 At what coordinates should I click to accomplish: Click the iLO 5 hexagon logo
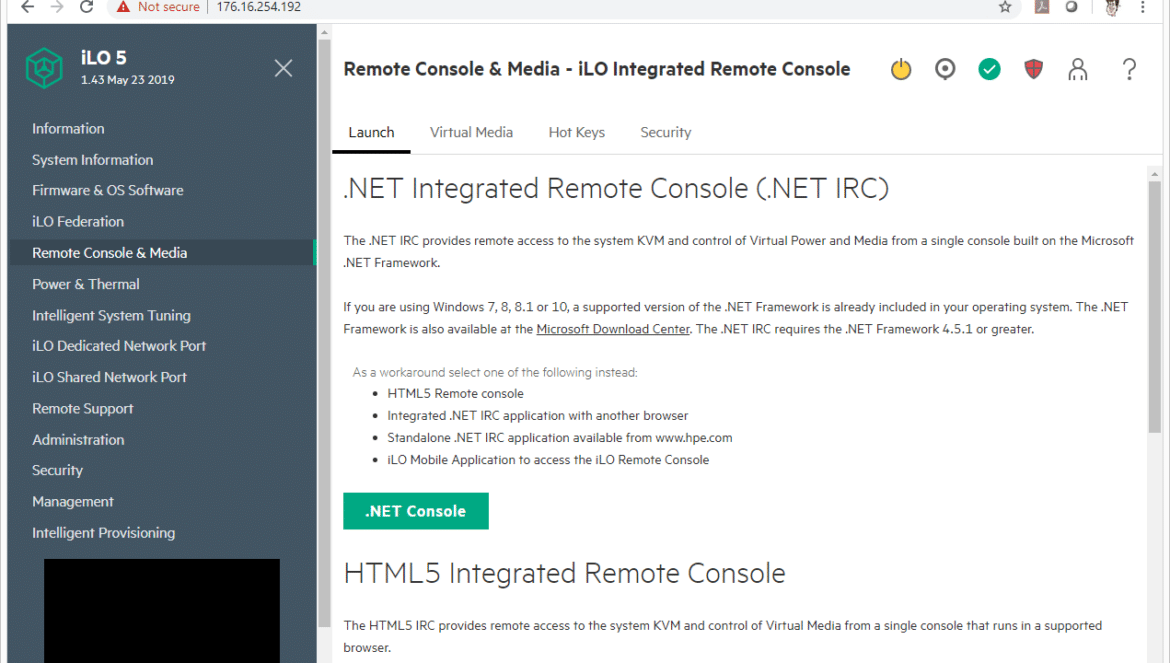44,68
